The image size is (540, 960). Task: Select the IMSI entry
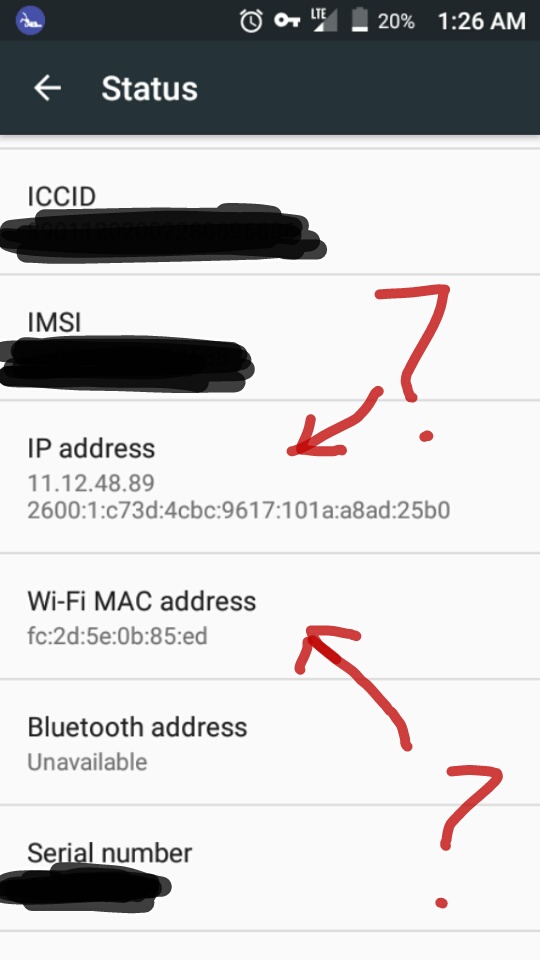tap(270, 337)
